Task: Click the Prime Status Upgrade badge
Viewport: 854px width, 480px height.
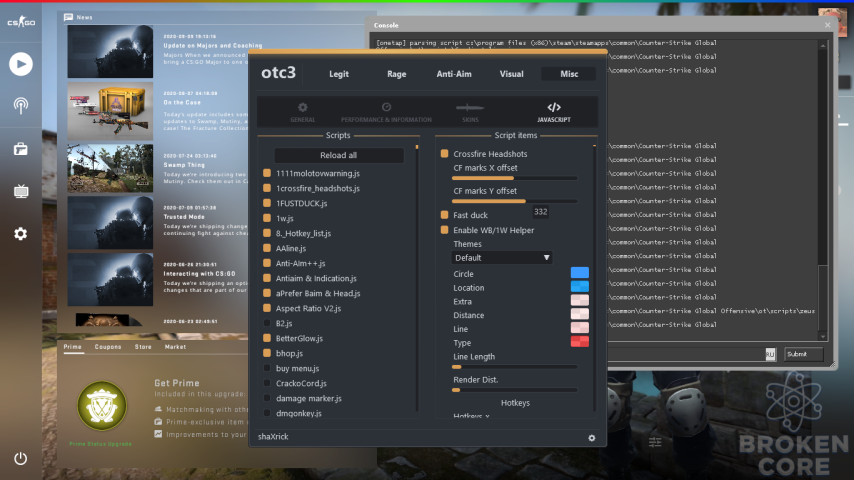Action: coord(102,405)
